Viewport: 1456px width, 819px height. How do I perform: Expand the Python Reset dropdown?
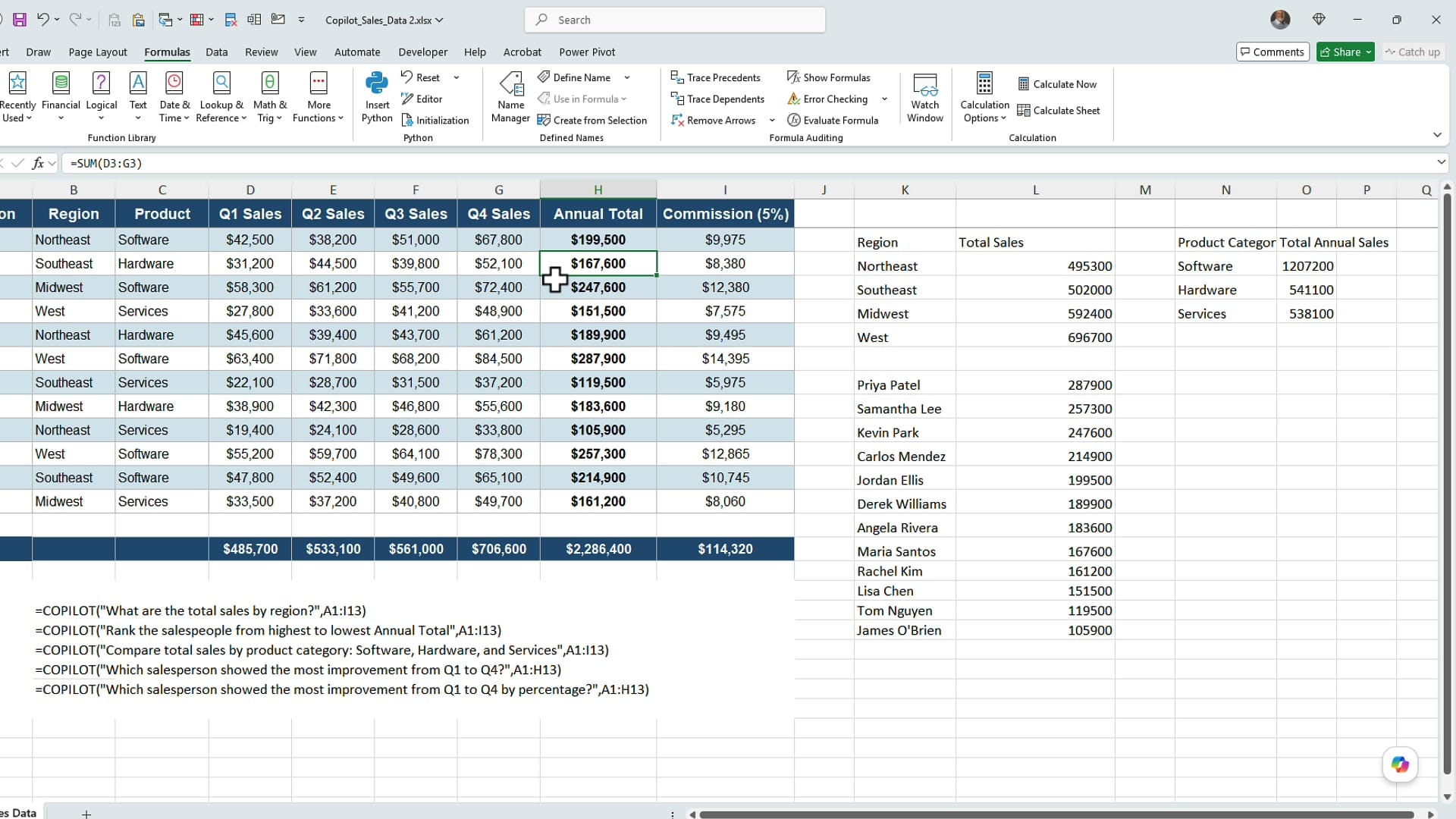coord(457,77)
